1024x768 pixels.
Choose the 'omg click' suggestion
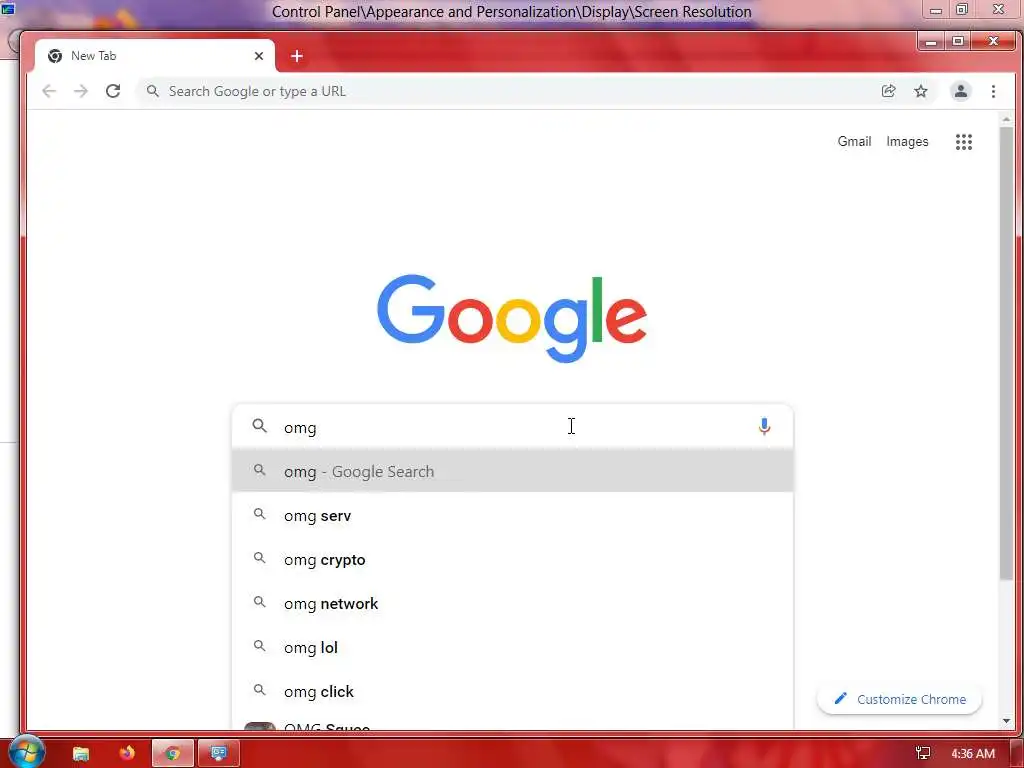[513, 691]
